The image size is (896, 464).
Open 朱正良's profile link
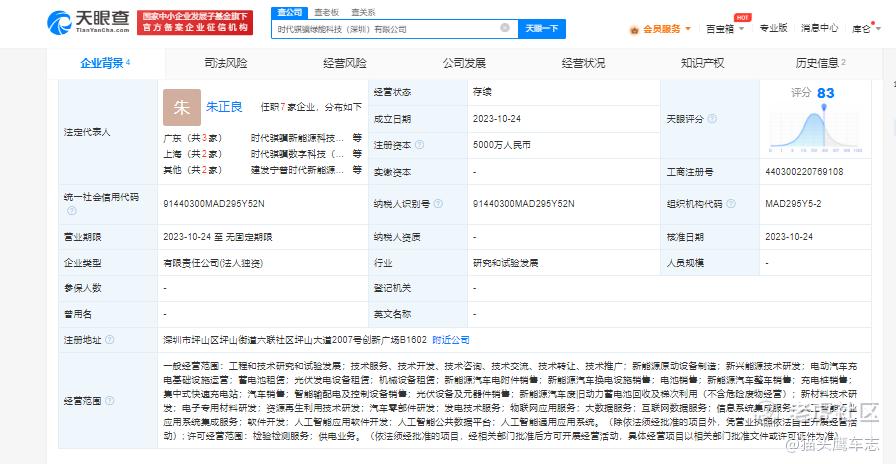[x=224, y=107]
